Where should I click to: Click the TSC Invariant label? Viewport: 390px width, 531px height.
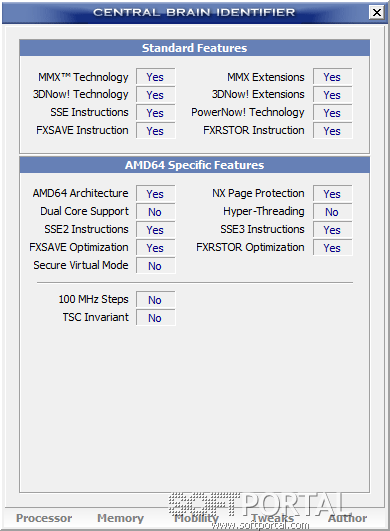coord(95,317)
